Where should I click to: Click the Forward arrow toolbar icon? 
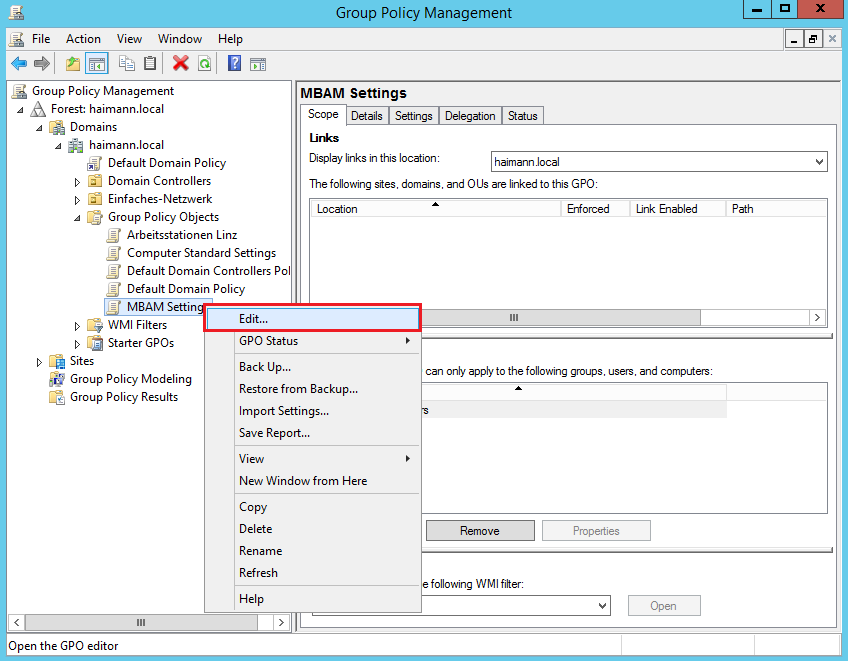click(42, 64)
